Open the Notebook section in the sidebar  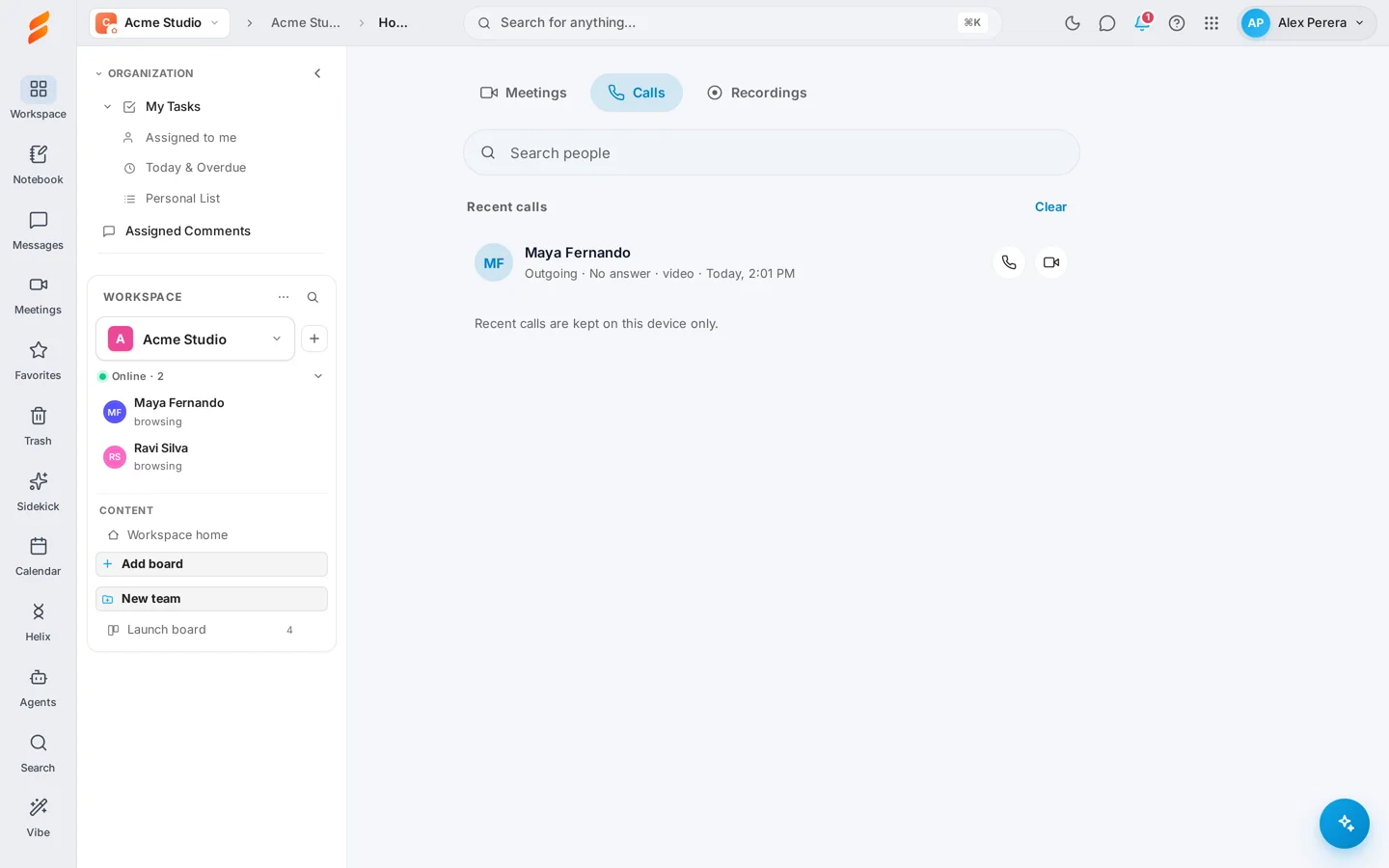[x=39, y=165]
